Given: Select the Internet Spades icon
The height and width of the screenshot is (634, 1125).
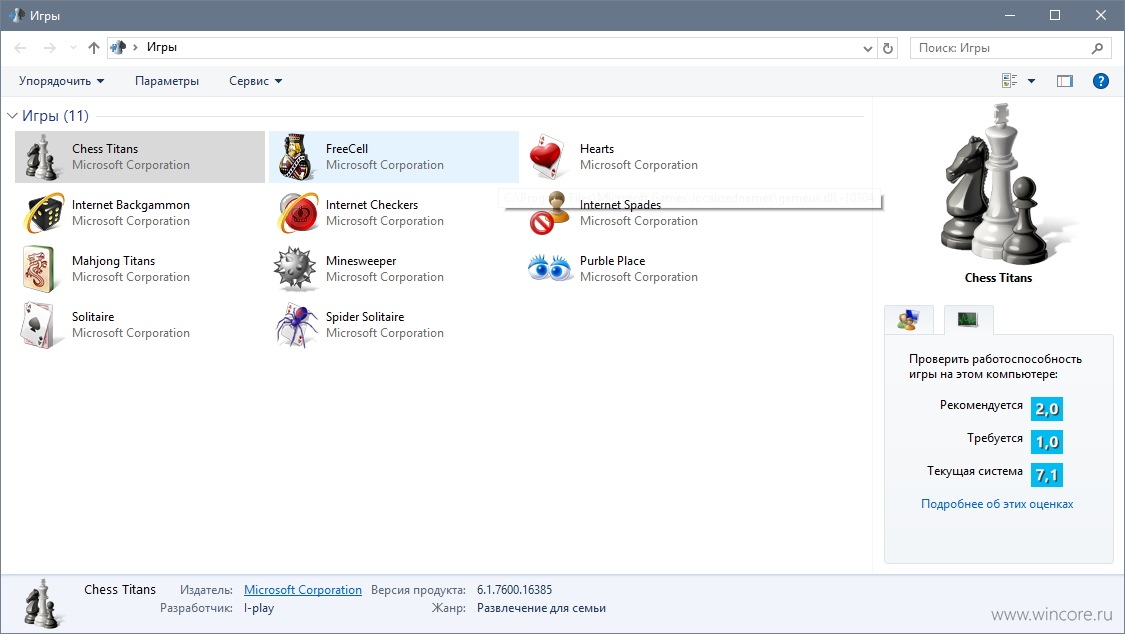Looking at the screenshot, I should (550, 213).
